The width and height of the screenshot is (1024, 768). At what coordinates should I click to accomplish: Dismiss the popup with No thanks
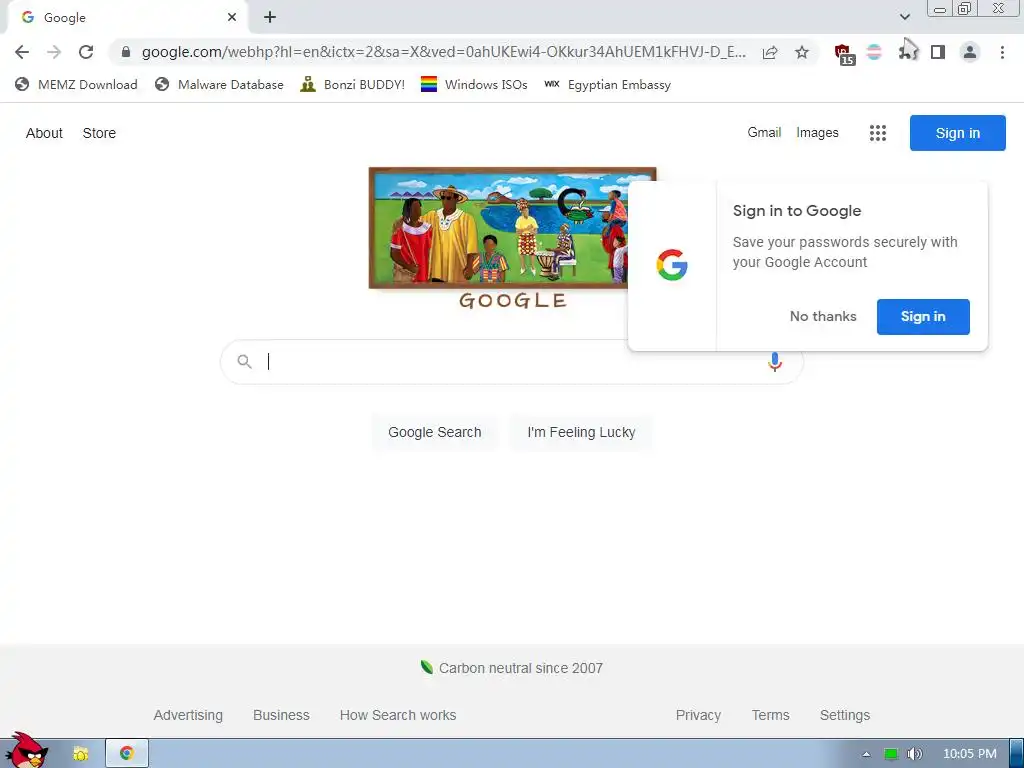[x=823, y=317]
